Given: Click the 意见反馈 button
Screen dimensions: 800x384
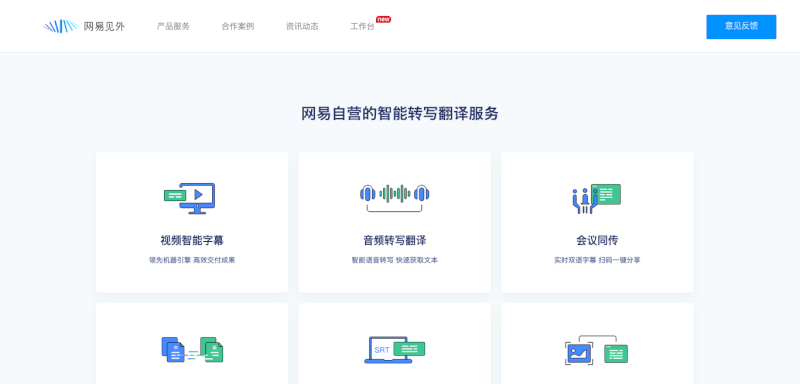Looking at the screenshot, I should tap(741, 27).
